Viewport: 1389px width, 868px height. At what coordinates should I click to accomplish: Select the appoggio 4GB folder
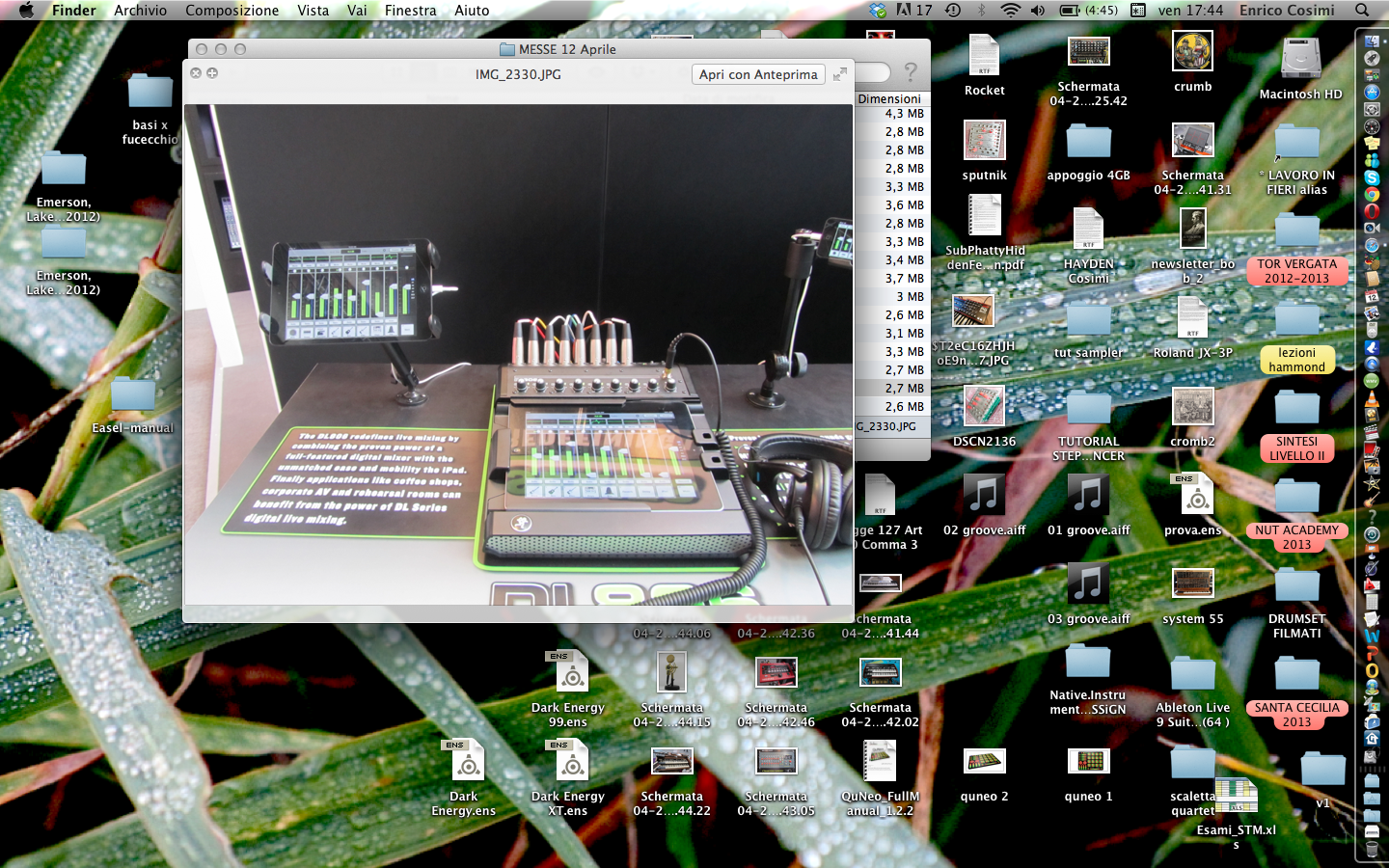coord(1088,142)
